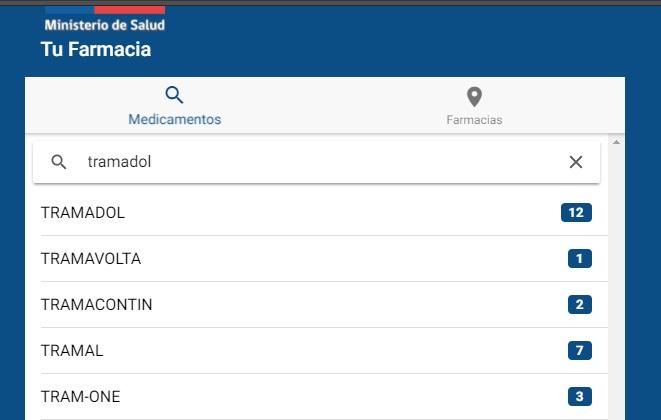Select the TRAMAVOLTA result

coord(324,258)
